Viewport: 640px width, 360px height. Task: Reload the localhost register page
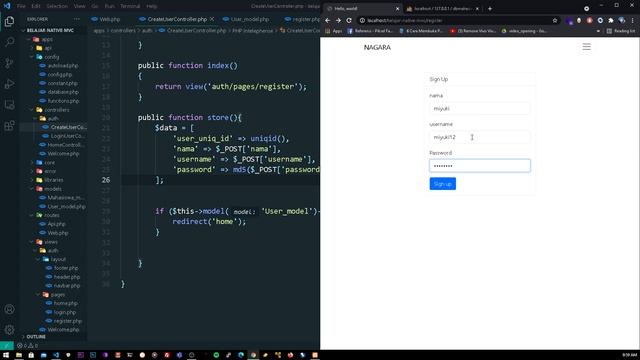point(349,20)
